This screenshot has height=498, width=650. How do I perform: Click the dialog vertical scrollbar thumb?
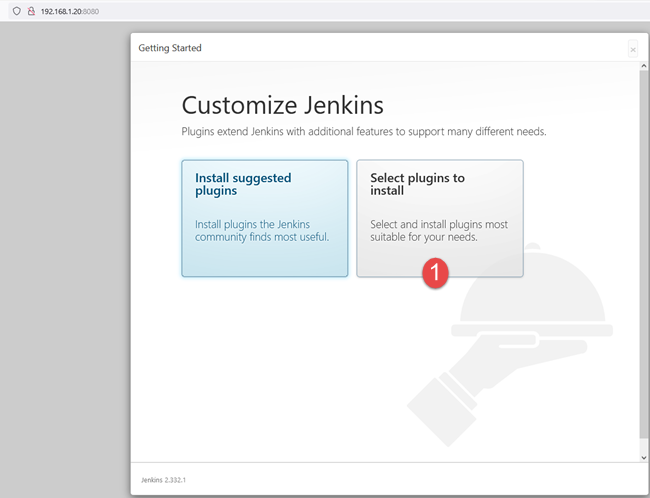643,255
